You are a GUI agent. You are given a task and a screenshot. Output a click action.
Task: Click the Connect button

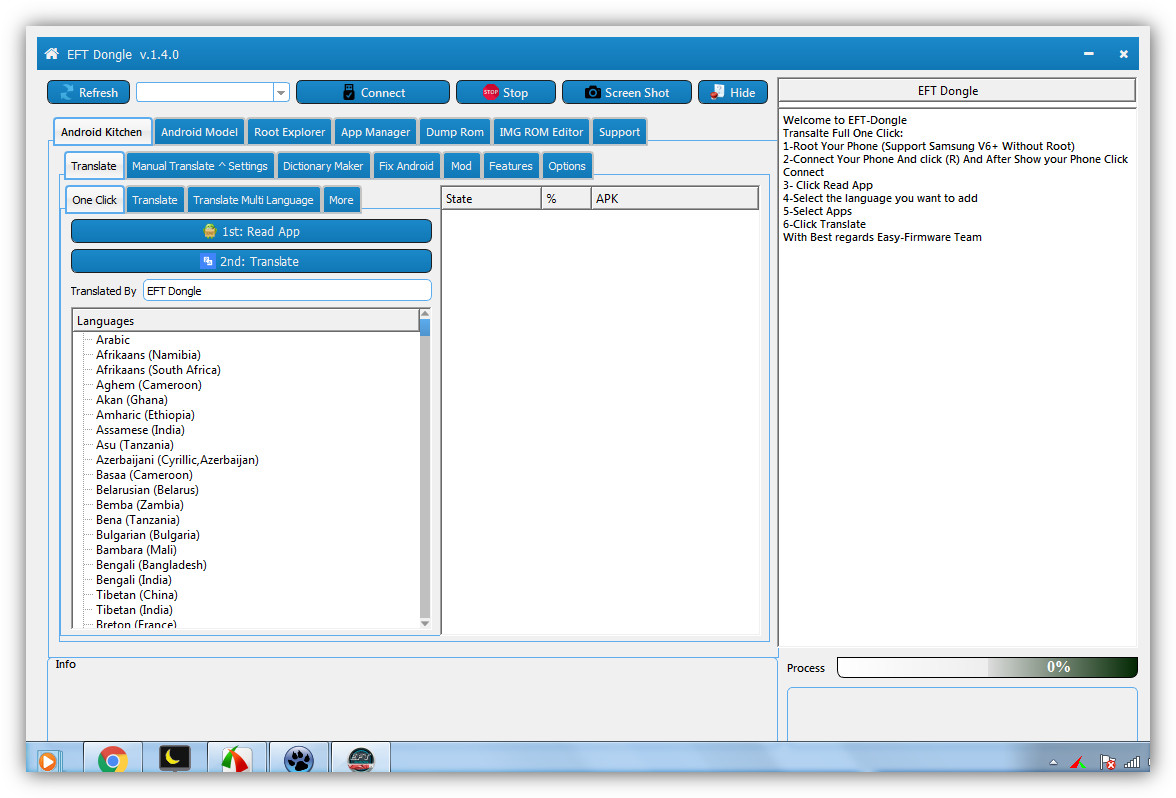click(x=373, y=92)
